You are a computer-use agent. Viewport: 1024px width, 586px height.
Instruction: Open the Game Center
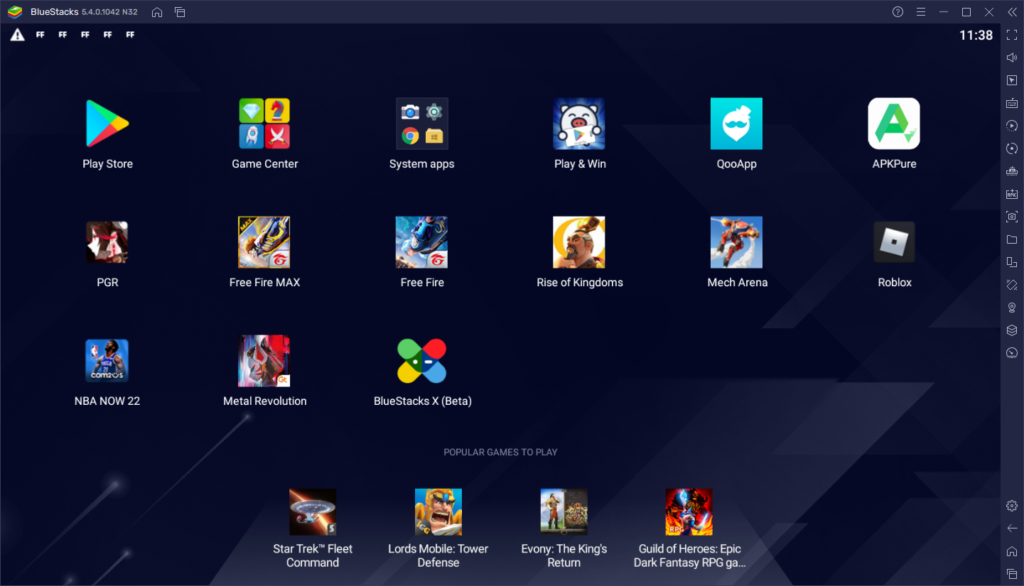264,122
